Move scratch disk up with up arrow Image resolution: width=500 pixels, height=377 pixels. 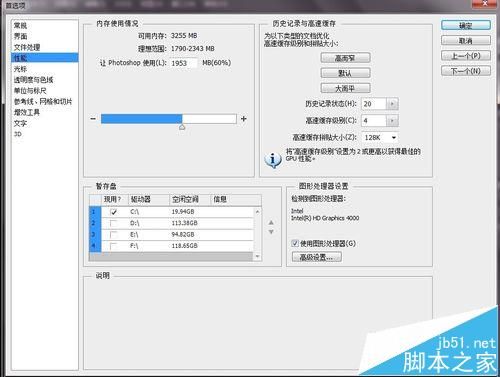271,222
